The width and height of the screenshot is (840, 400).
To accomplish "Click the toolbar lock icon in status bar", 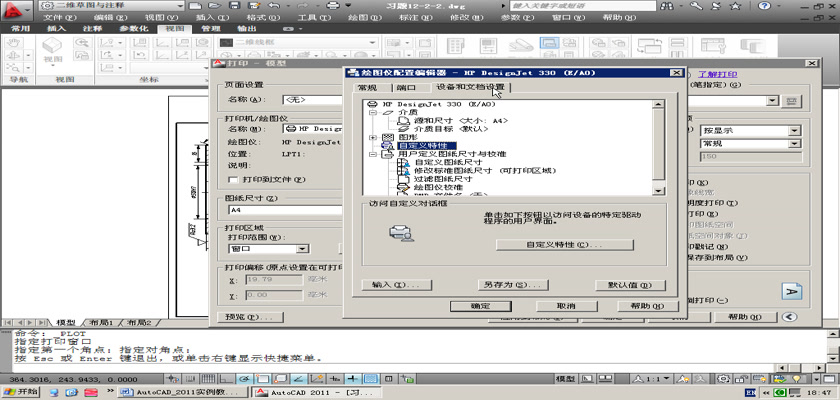I will pyautogui.click(x=741, y=379).
